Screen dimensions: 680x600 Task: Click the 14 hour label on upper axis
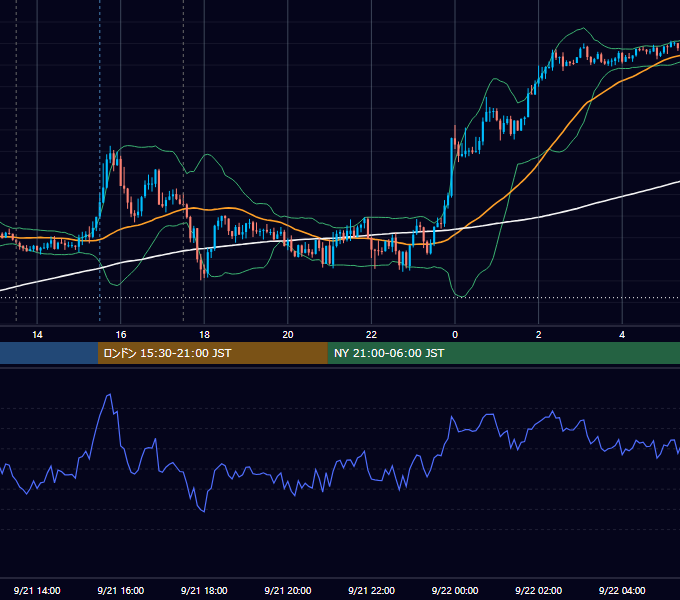pos(37,335)
